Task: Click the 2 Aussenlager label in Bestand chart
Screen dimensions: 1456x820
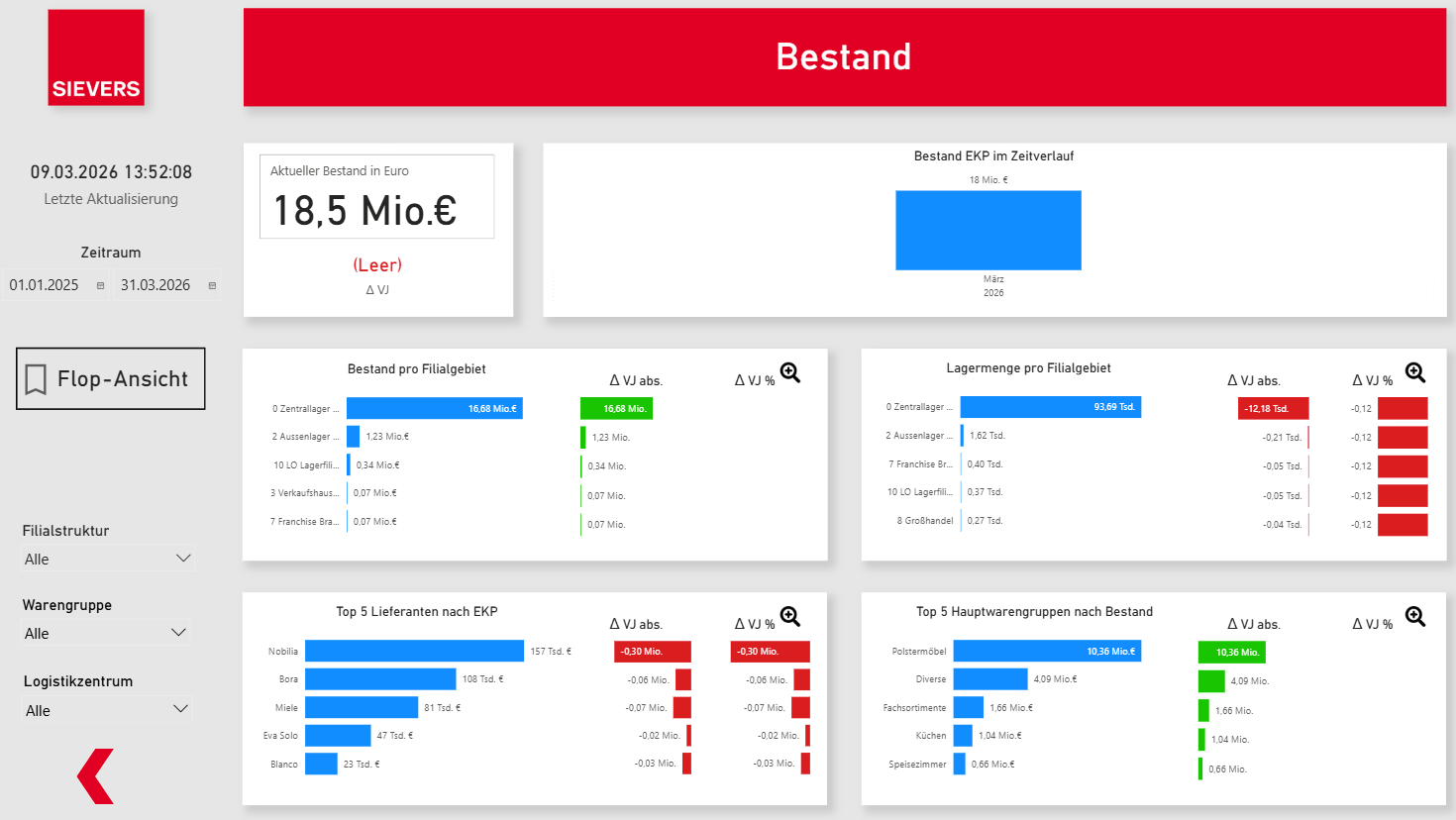Action: tap(305, 437)
